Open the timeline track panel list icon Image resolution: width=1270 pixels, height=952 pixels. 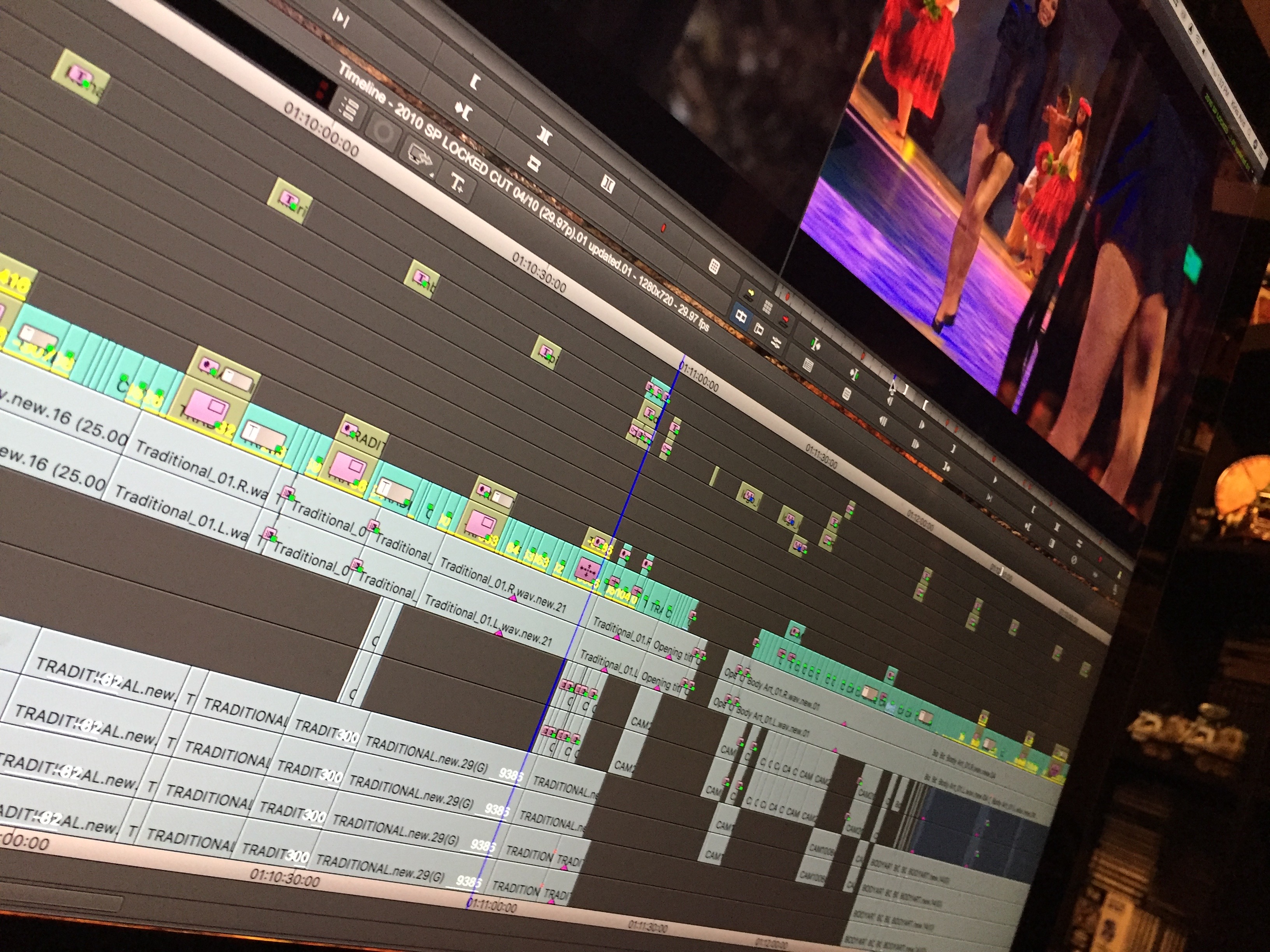pyautogui.click(x=350, y=108)
